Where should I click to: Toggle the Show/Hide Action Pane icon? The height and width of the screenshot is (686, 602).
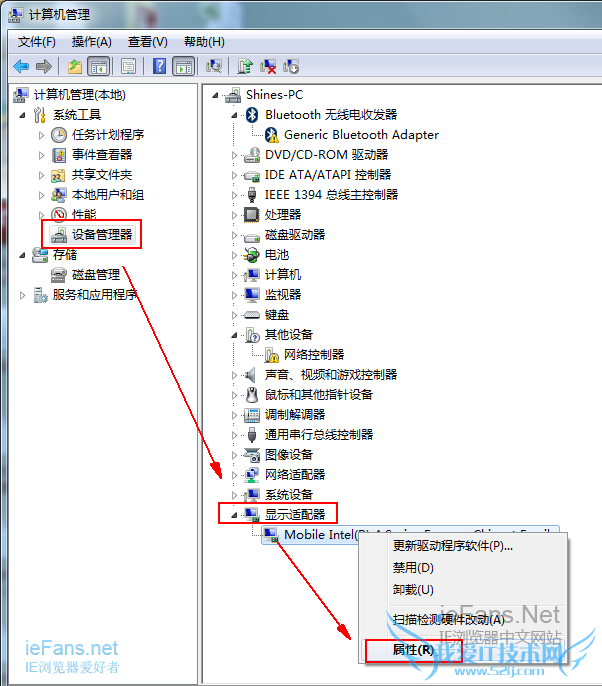184,66
